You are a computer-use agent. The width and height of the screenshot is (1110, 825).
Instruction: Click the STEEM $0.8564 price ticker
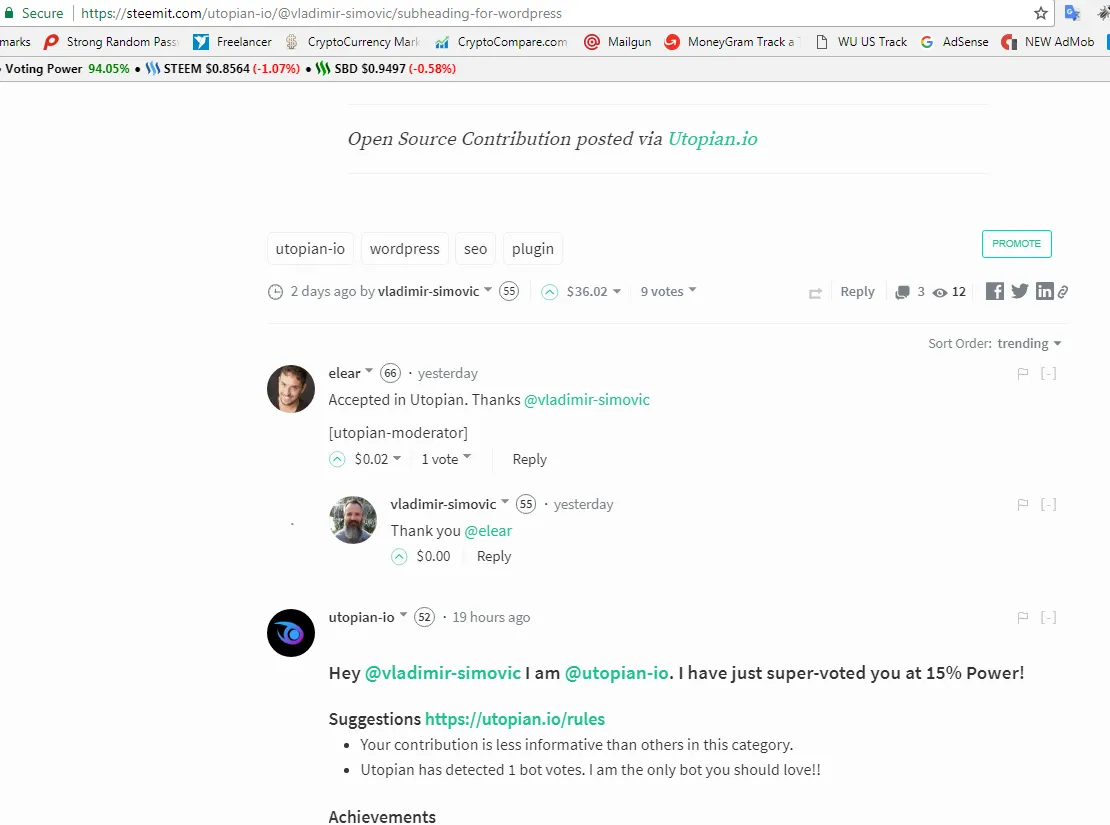222,69
